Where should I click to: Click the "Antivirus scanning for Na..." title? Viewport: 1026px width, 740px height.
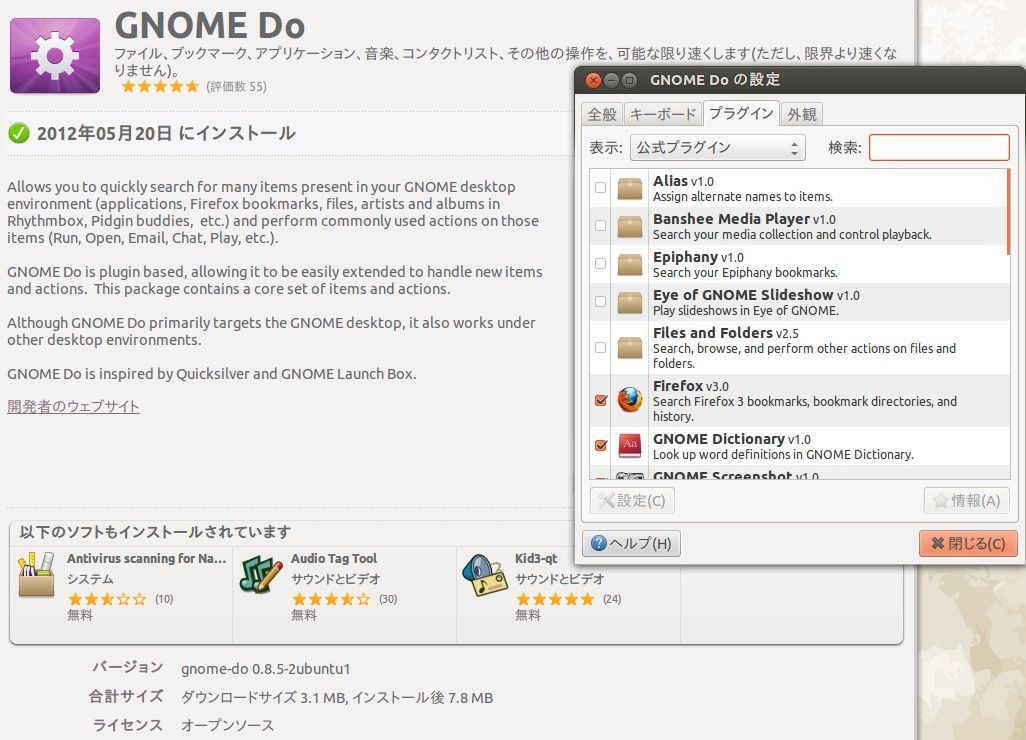pos(146,559)
